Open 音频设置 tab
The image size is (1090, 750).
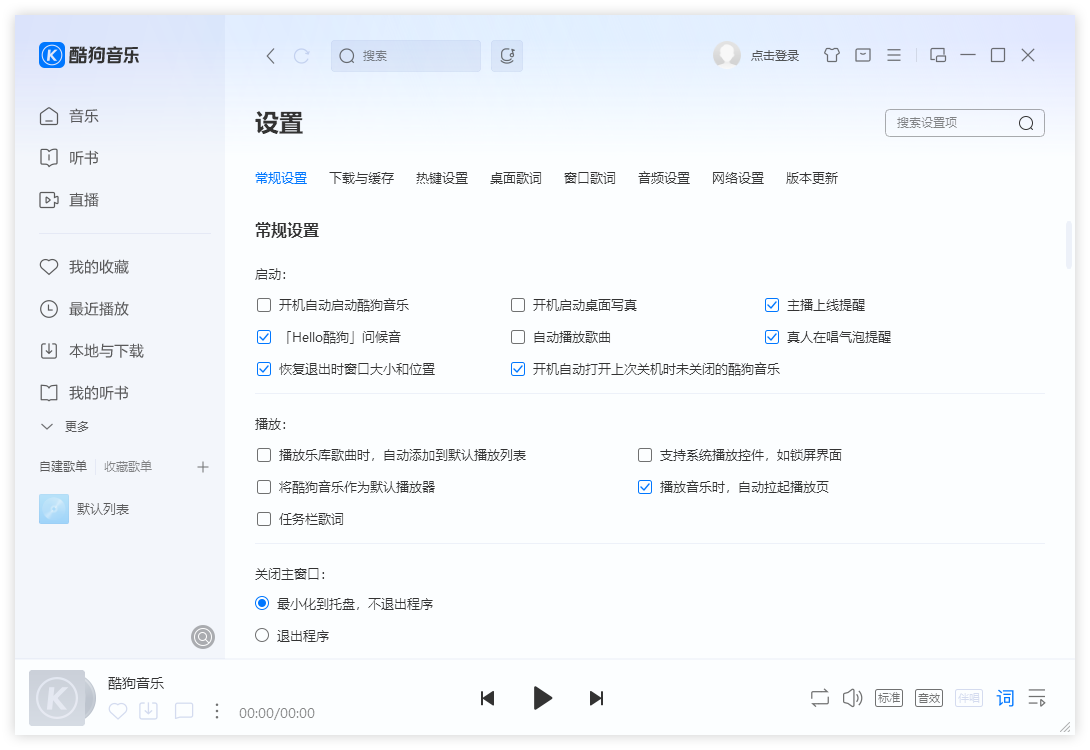(664, 179)
